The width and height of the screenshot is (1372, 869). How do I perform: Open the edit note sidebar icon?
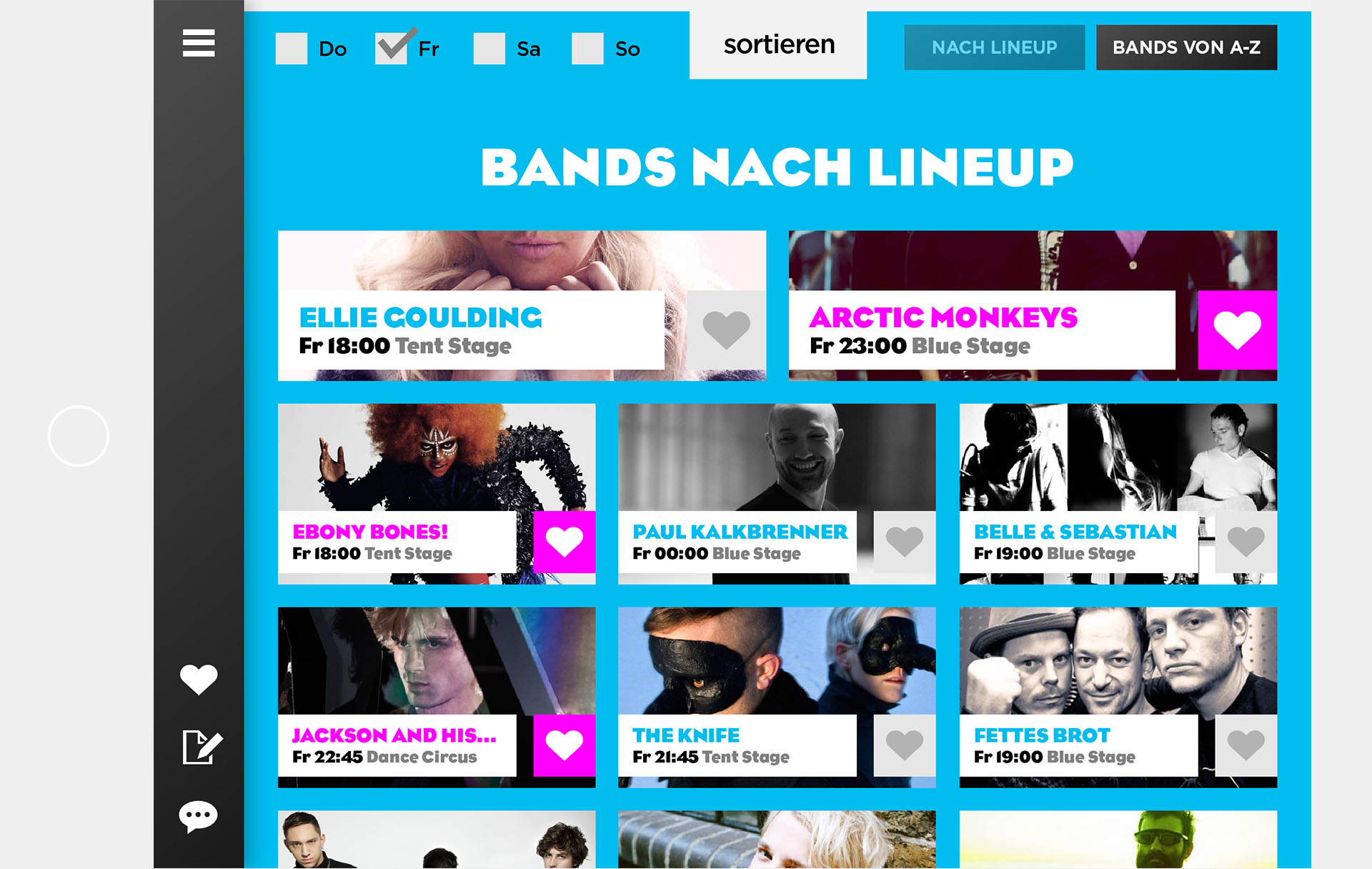point(202,747)
